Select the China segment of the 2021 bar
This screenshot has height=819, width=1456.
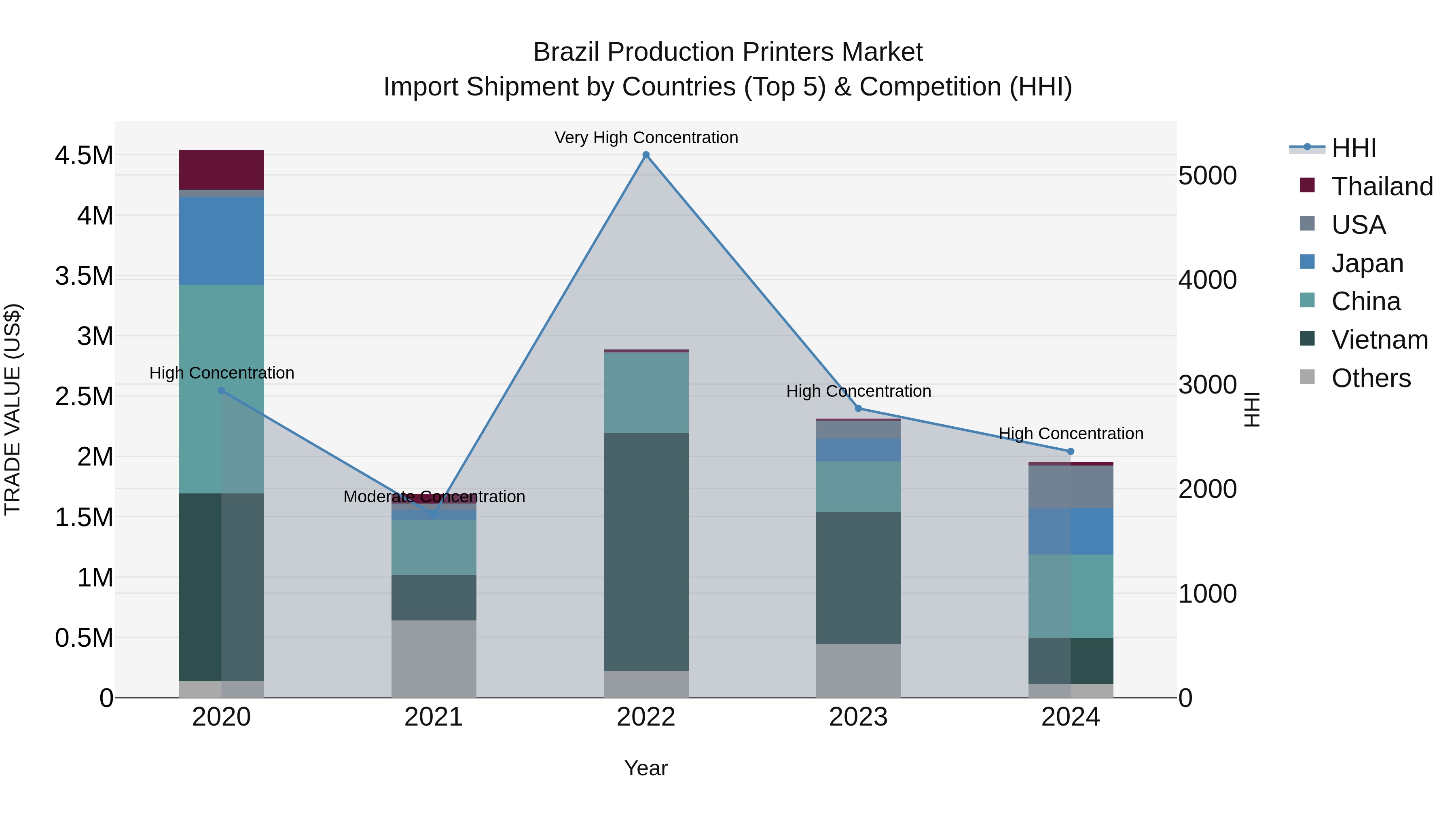[x=434, y=547]
